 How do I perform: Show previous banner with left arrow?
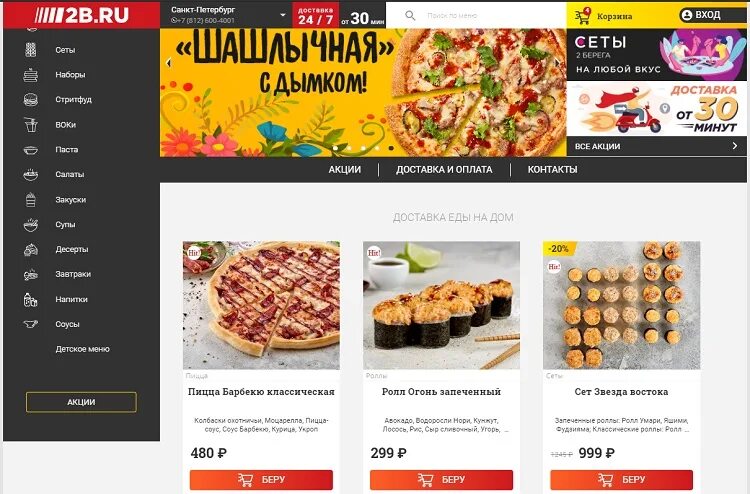pos(168,63)
